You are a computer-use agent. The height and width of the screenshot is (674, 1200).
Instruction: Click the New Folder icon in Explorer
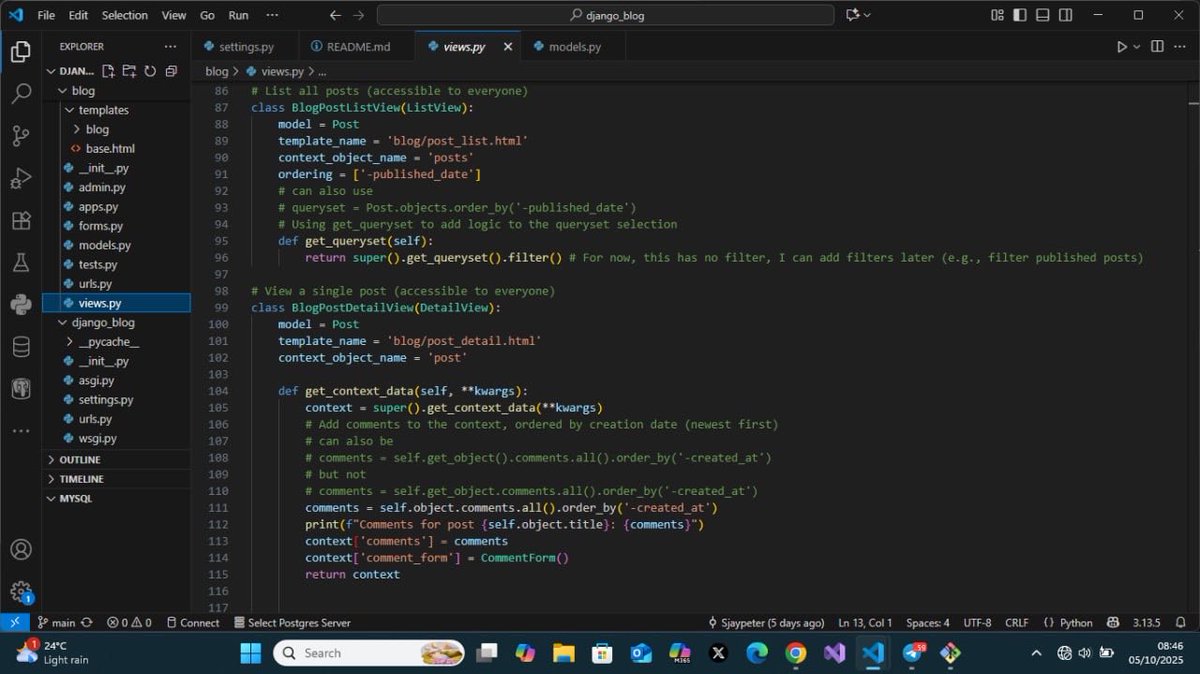coord(129,71)
